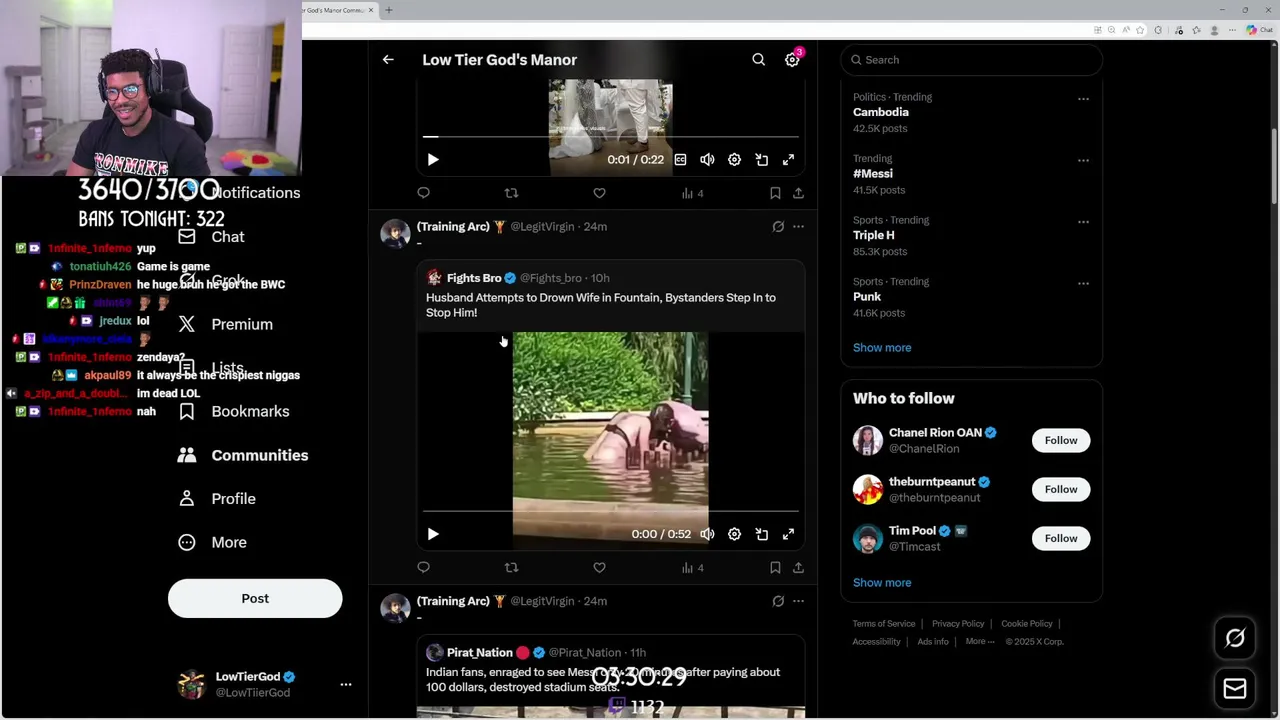Viewport: 1280px width, 720px height.
Task: Open playback settings gear on the top video
Action: [734, 160]
